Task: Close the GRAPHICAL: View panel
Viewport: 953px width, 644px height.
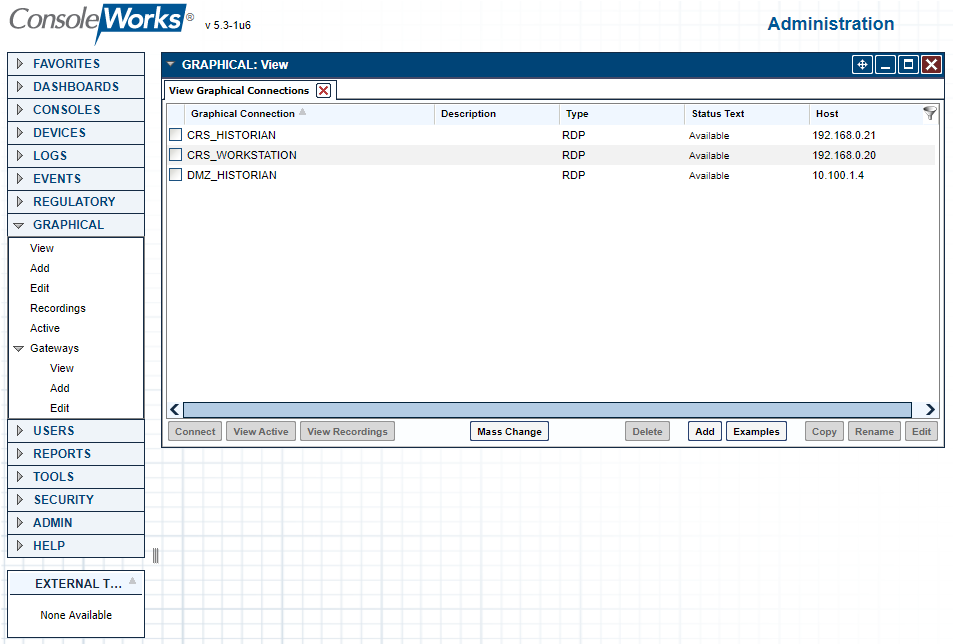Action: pyautogui.click(x=932, y=64)
